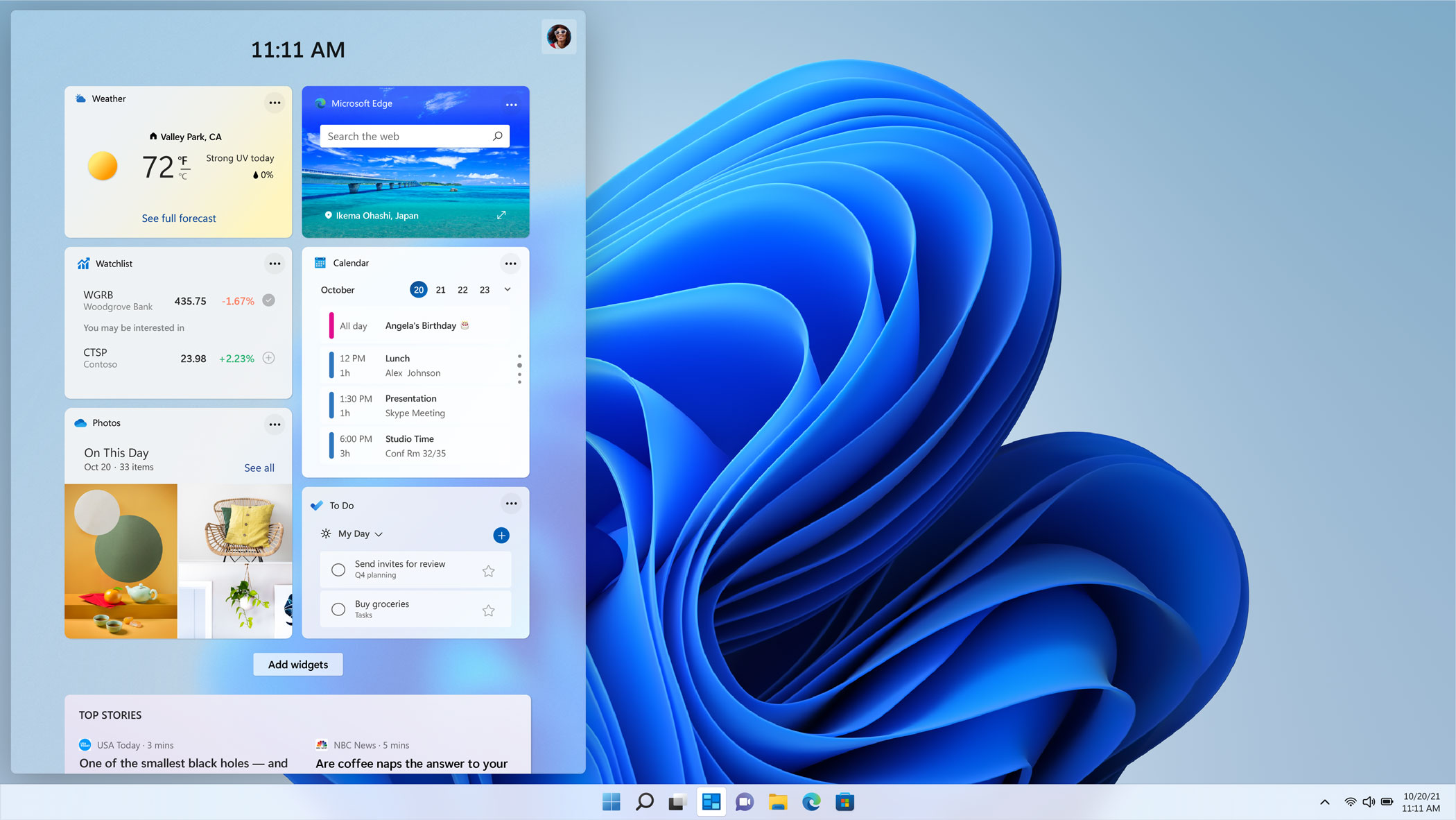The width and height of the screenshot is (1456, 820).
Task: Click See All in Photos On This Day
Action: pyautogui.click(x=258, y=467)
